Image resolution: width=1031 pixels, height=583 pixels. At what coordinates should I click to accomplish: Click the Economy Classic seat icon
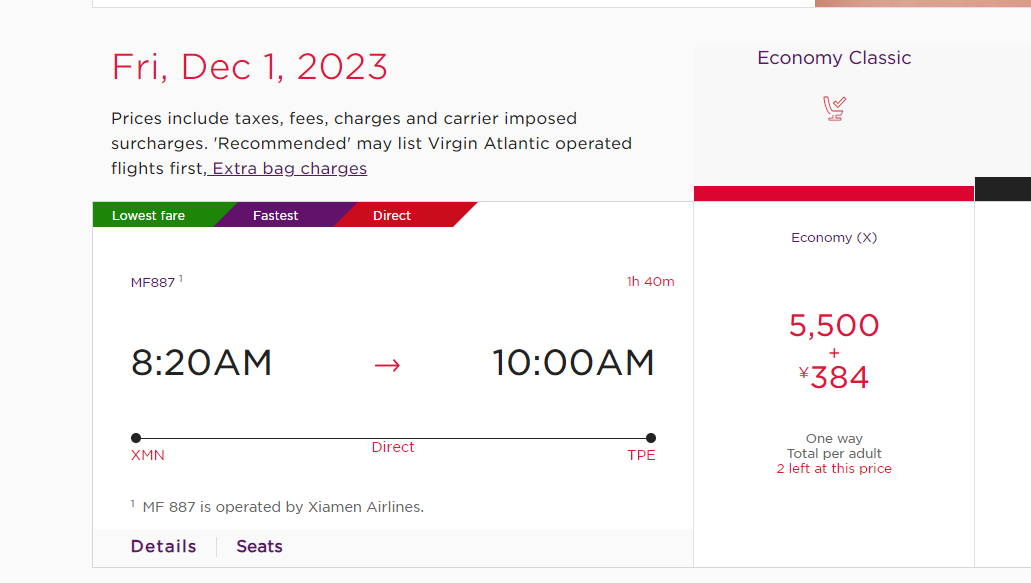pyautogui.click(x=834, y=108)
